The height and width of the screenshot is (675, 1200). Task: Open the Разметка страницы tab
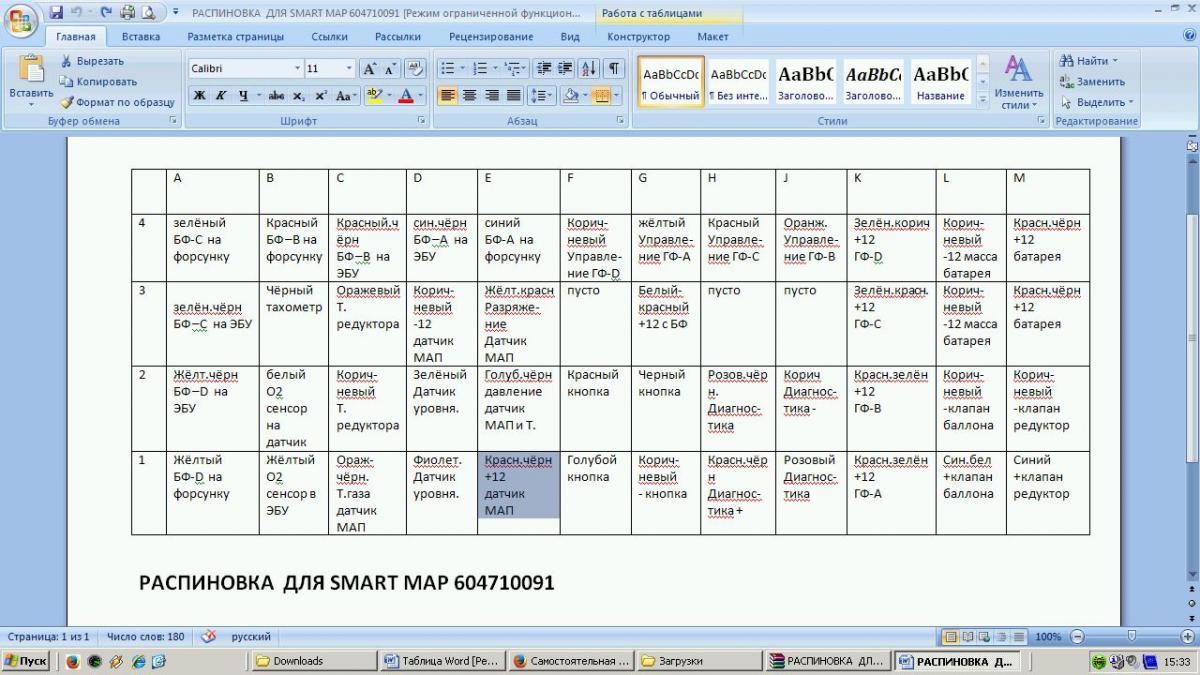pos(235,37)
